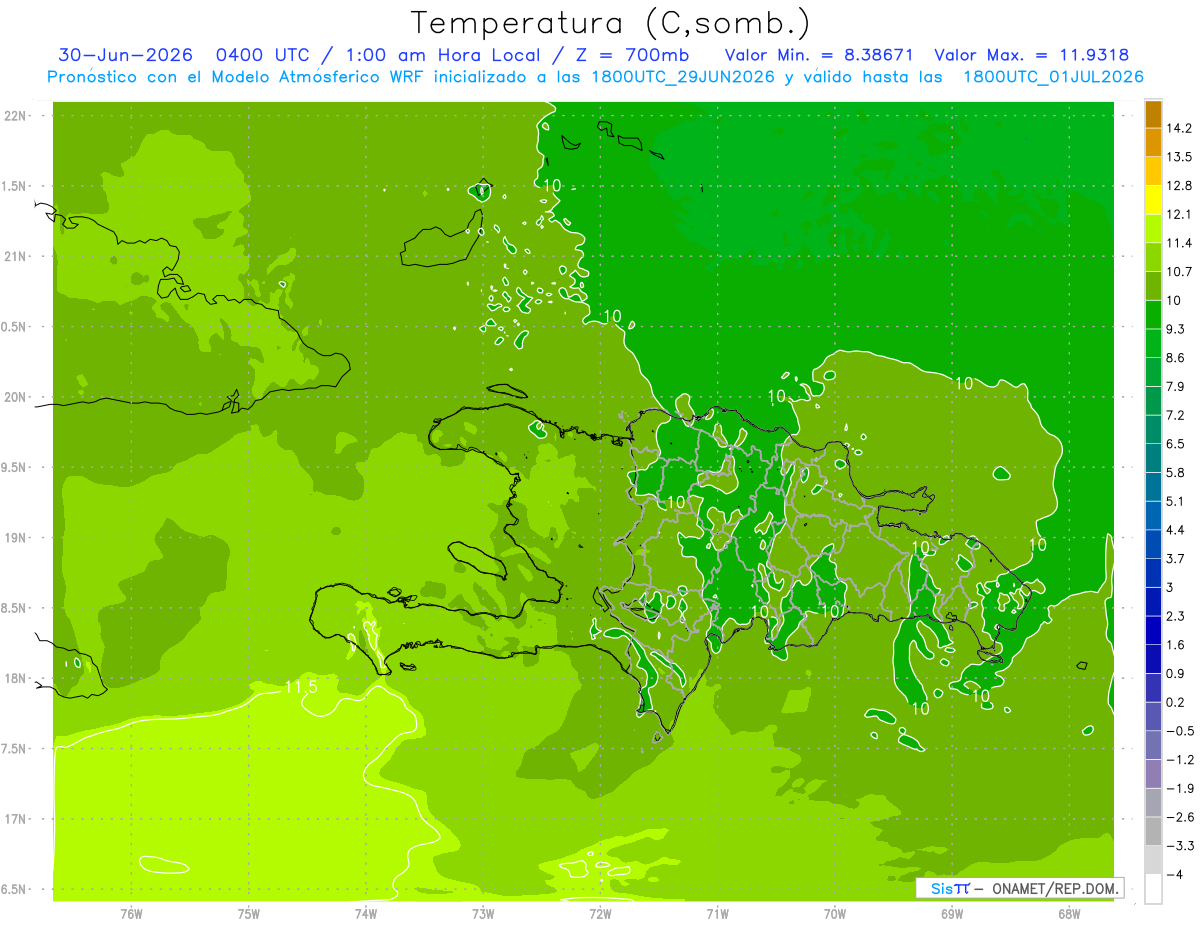Click the "2.3" colorbar label
1200x927 pixels.
1176,616
